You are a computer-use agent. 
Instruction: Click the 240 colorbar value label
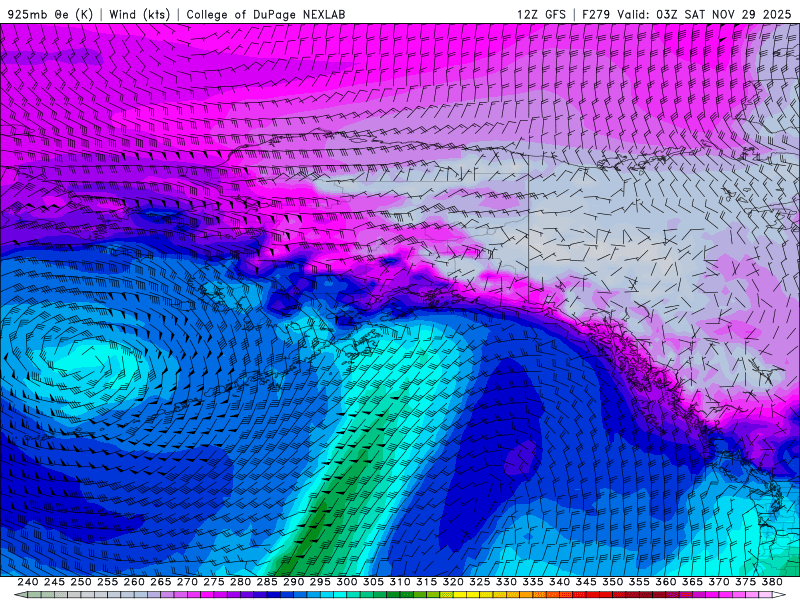(28, 582)
